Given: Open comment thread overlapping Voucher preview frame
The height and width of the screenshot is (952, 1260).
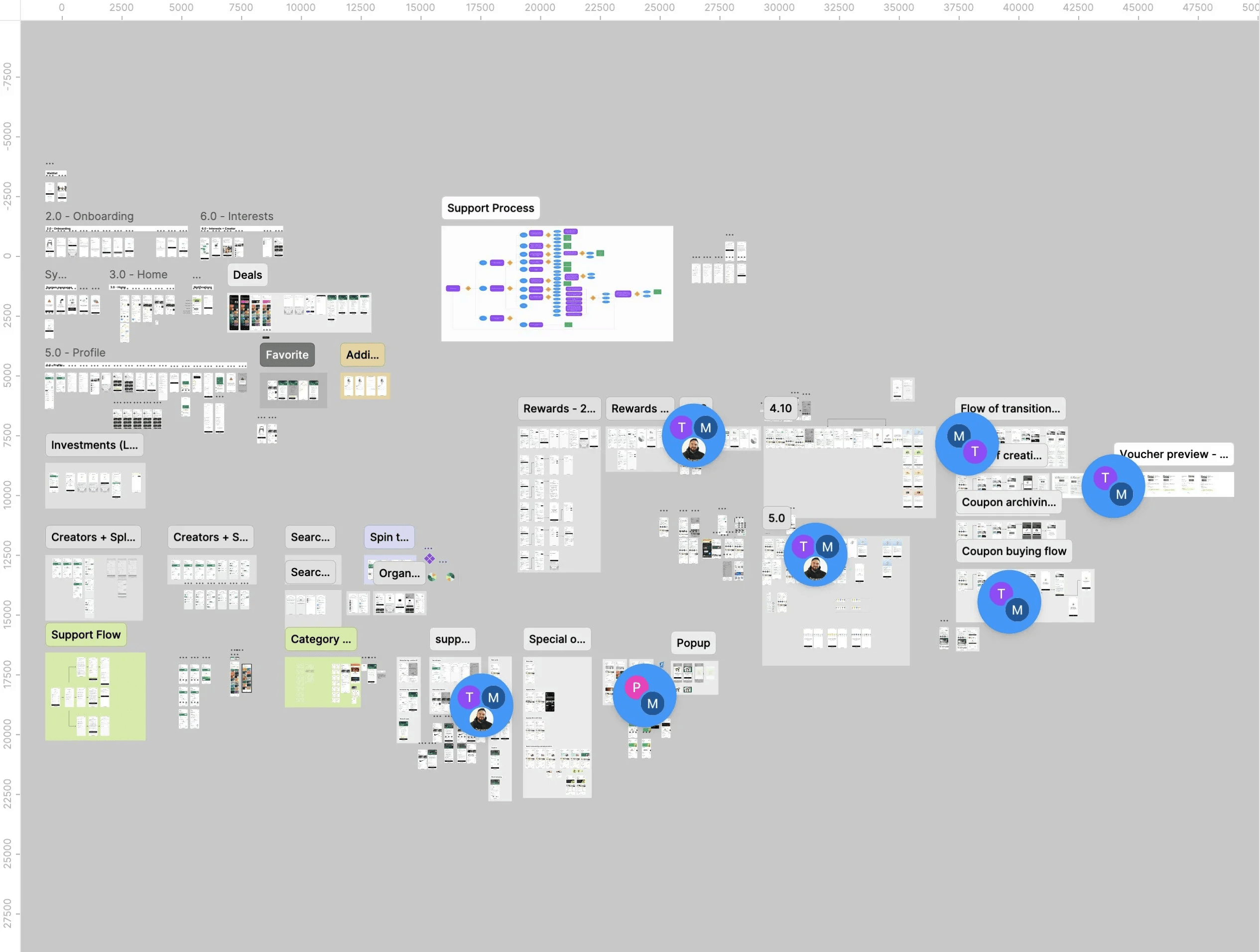Looking at the screenshot, I should (x=1113, y=485).
